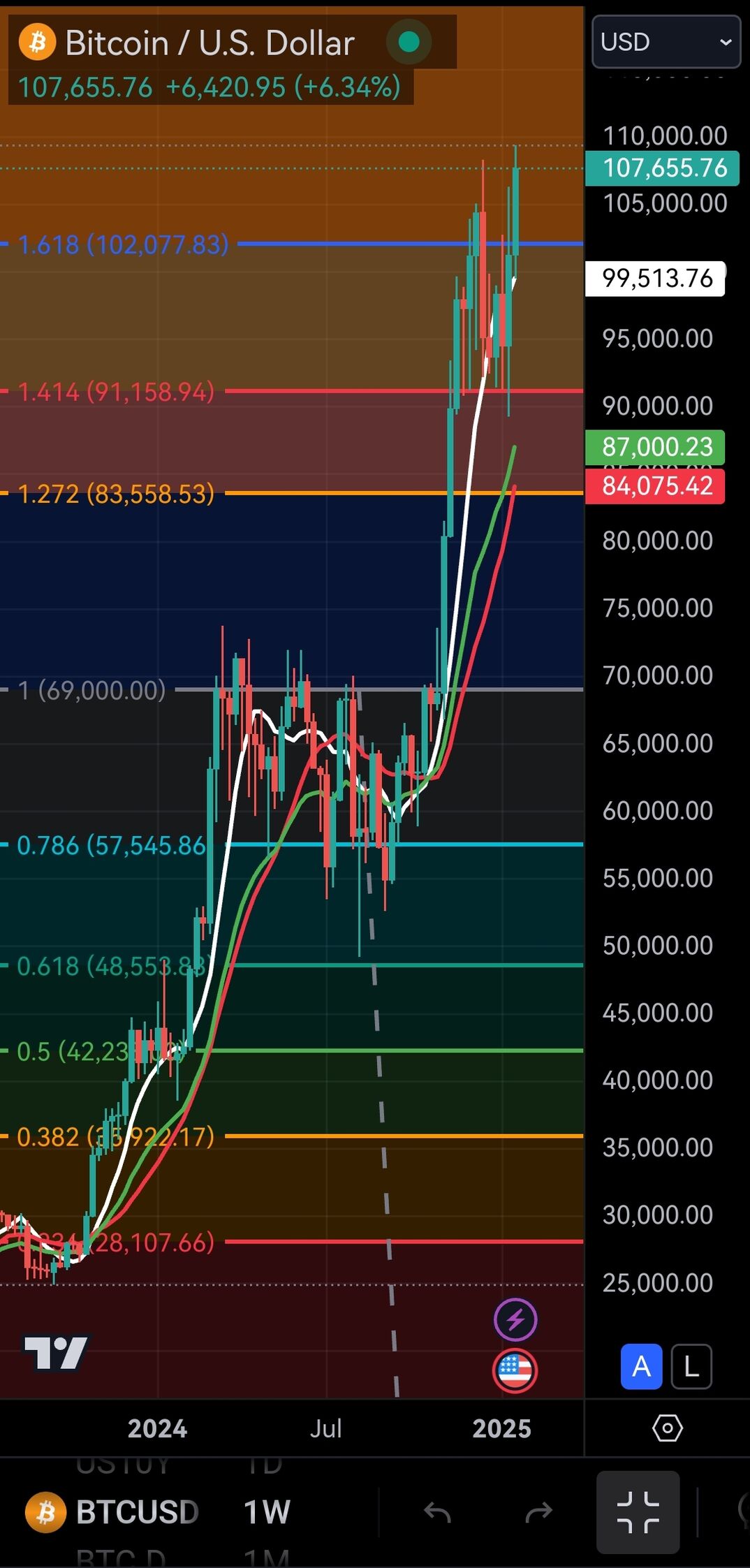Click the 2025 label on time axis
The width and height of the screenshot is (750, 1568).
(x=501, y=1428)
